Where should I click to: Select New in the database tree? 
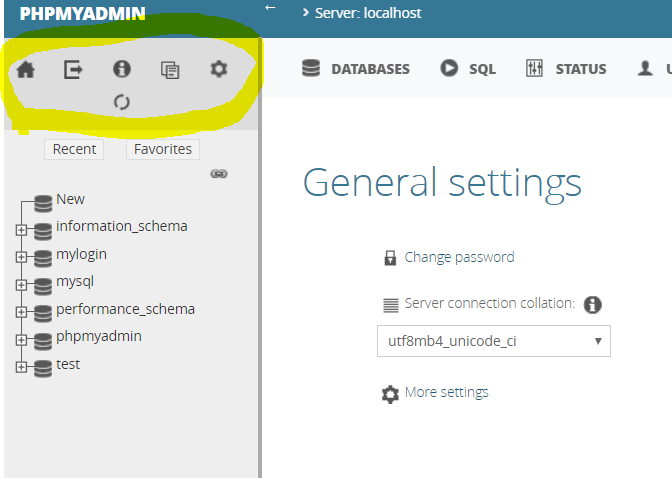70,199
